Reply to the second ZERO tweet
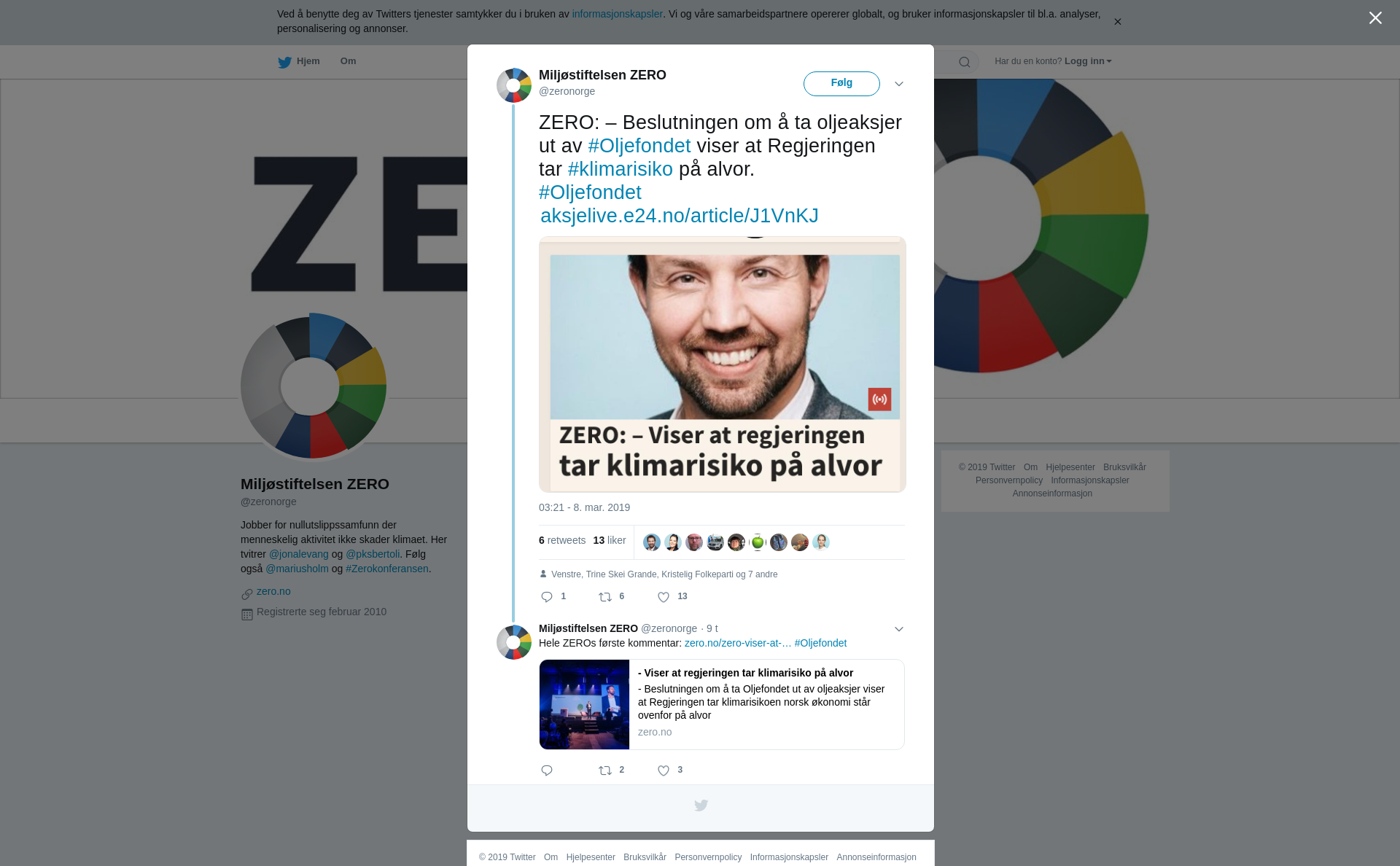 (547, 771)
